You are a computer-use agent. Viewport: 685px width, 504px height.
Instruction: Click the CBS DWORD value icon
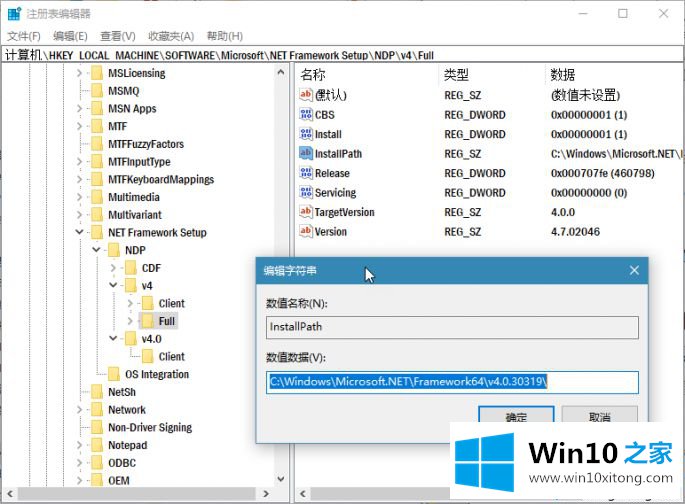(306, 114)
